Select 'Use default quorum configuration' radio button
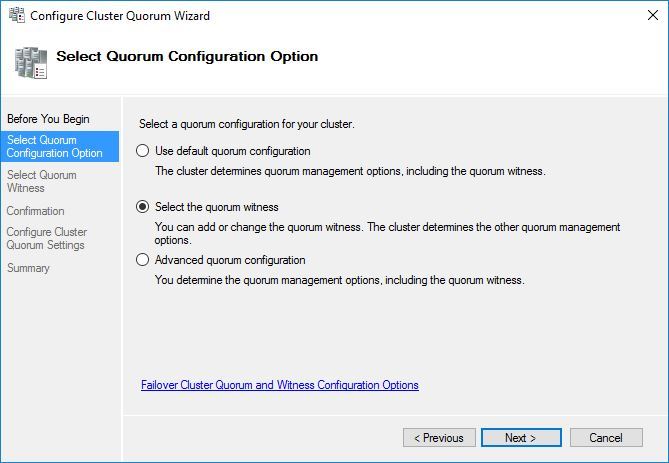Viewport: 669px width, 463px height. click(142, 151)
